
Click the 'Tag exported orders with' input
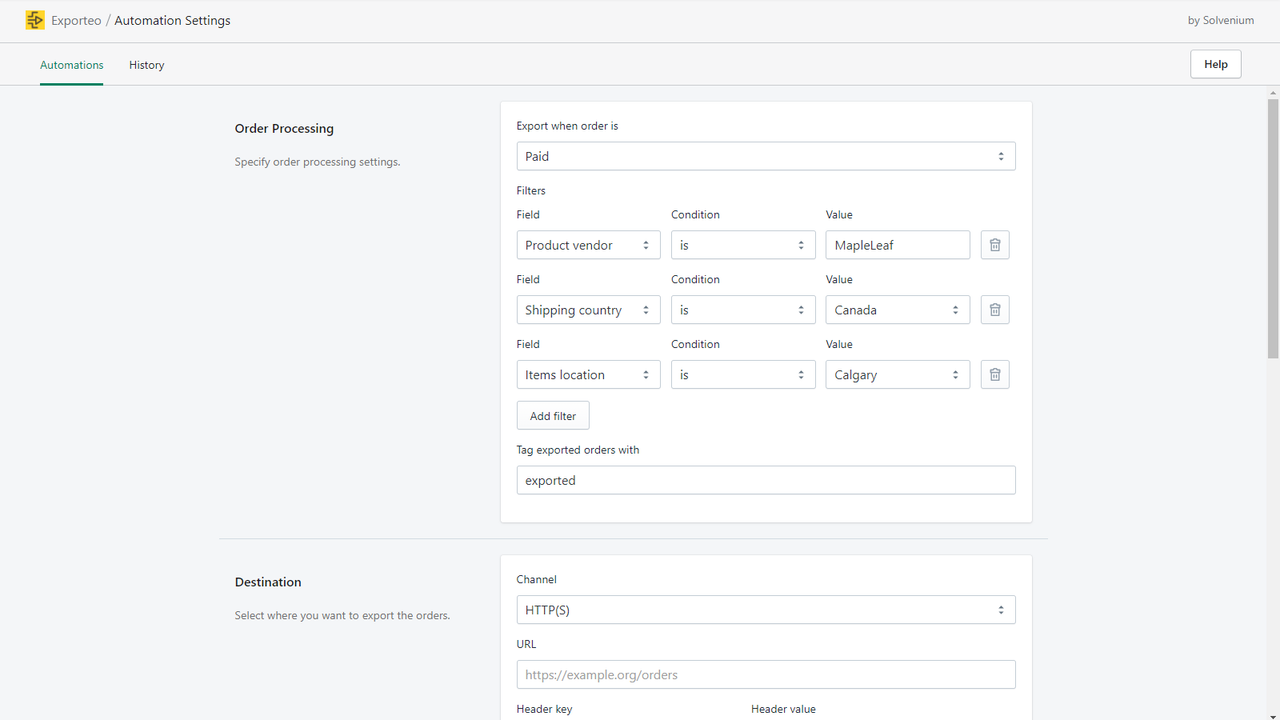(766, 480)
